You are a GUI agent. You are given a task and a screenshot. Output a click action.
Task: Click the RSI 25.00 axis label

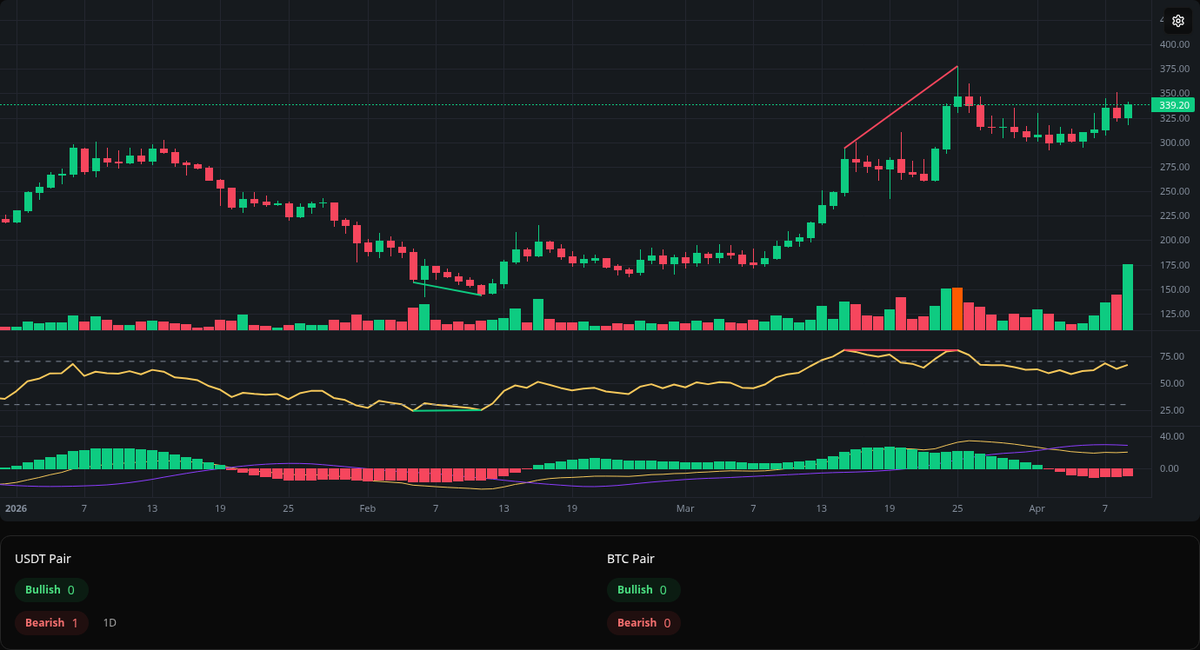[1172, 411]
